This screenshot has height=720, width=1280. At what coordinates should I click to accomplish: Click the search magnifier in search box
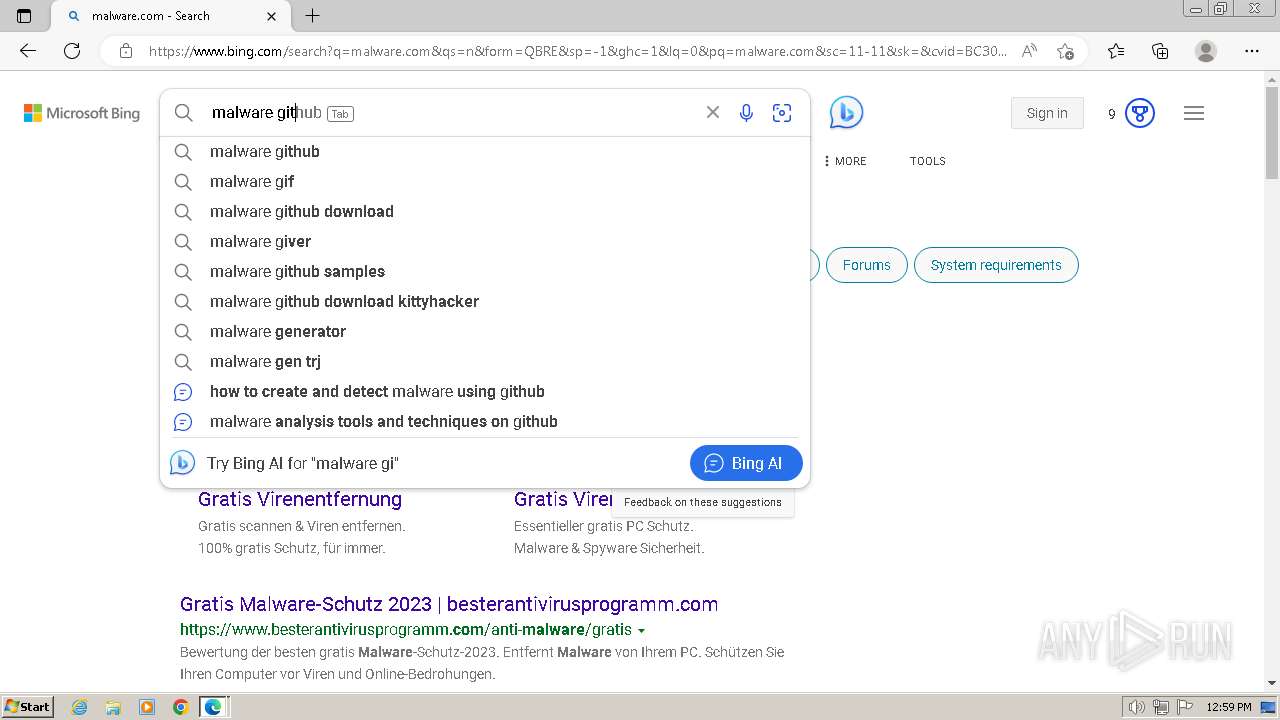183,113
